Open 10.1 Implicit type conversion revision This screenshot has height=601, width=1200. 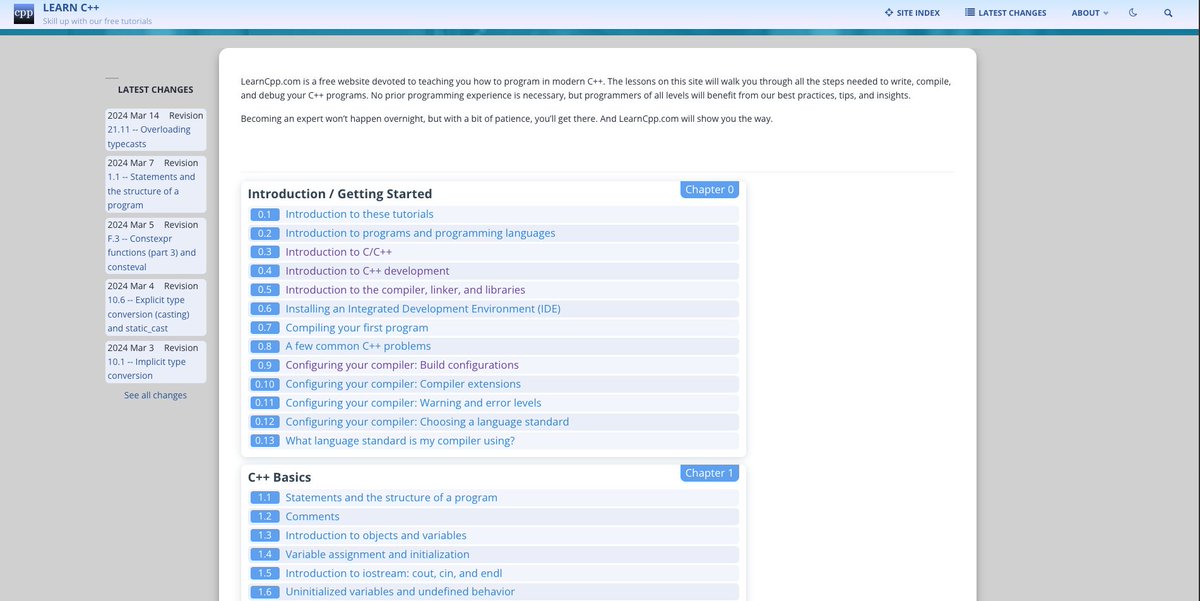click(x=147, y=369)
